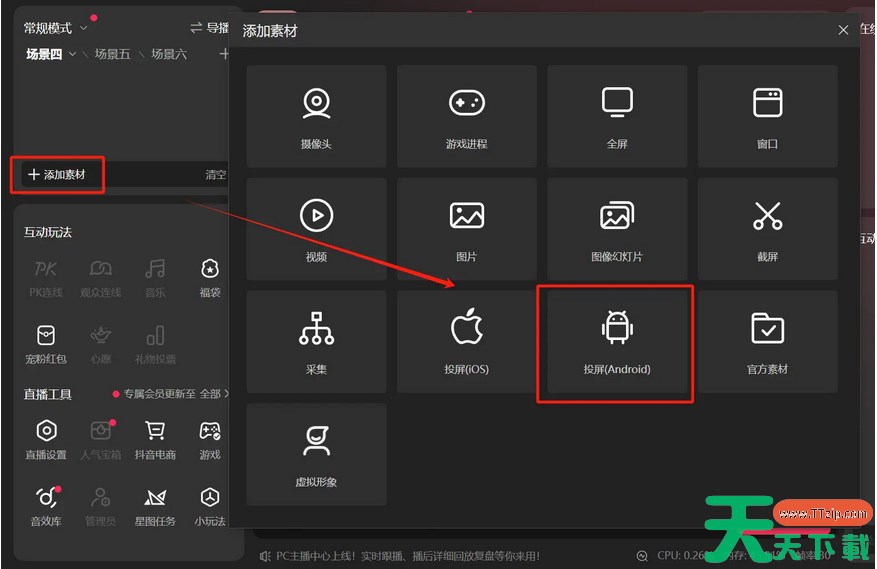Switch to the 场景五 scene tab

tap(112, 54)
